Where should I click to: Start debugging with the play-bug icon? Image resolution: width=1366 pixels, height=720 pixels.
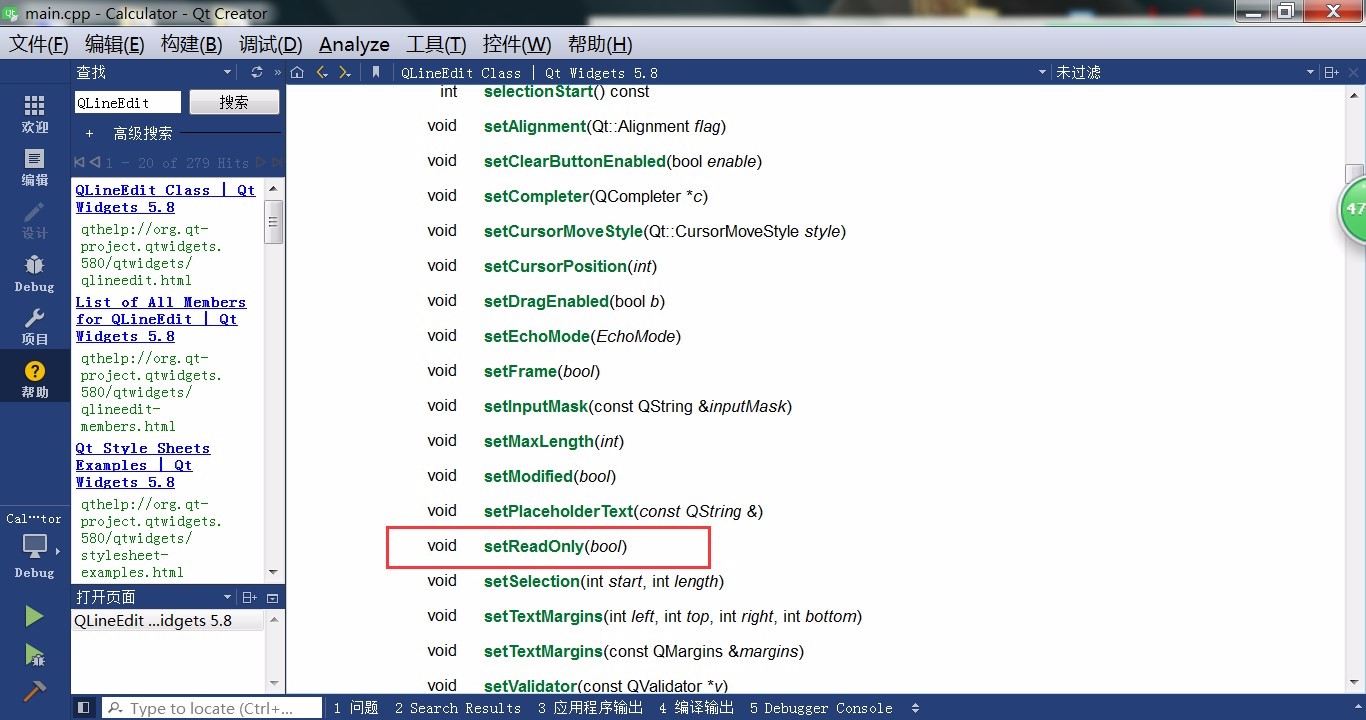point(35,655)
